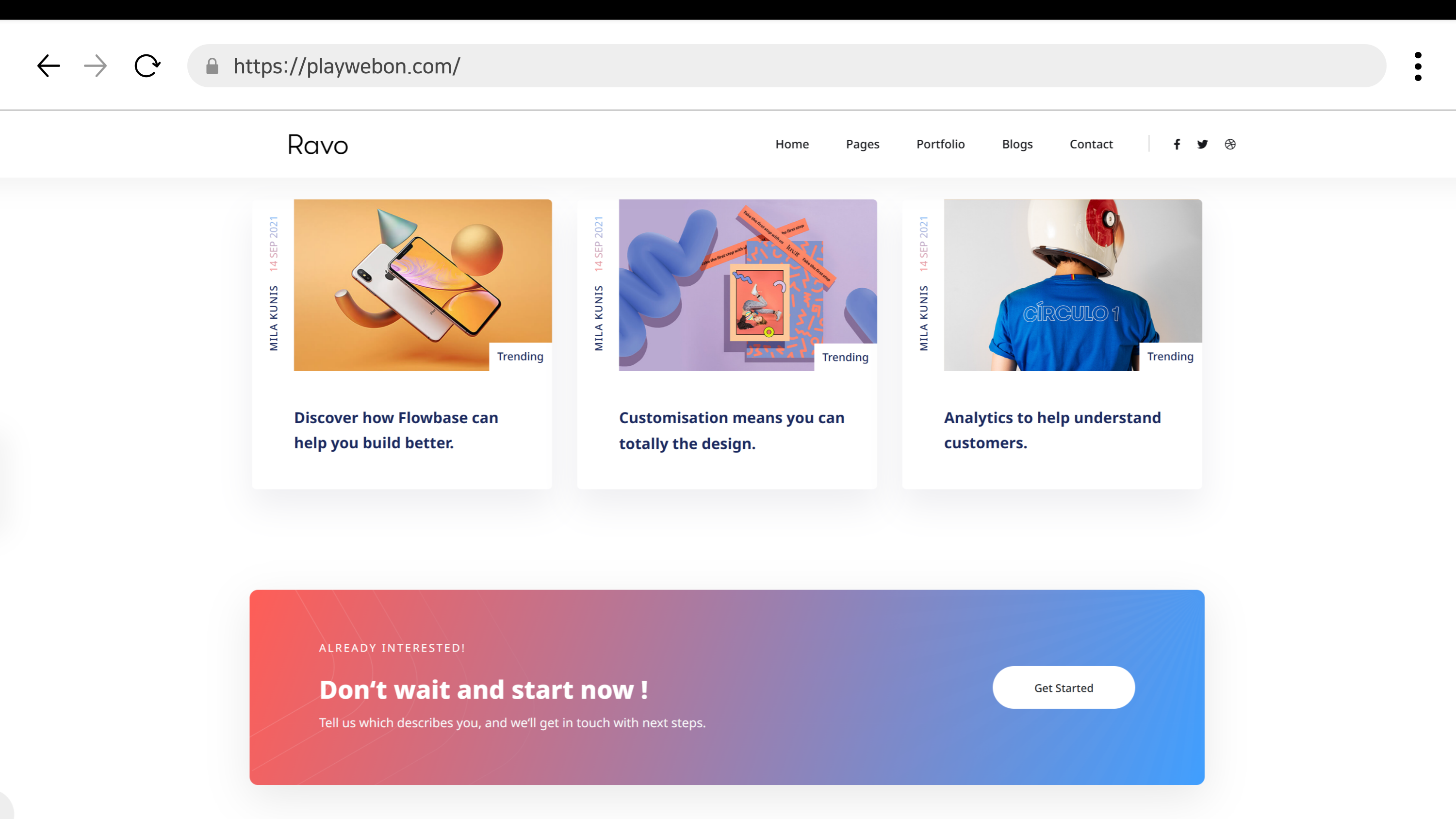Go to the Home menu item
Viewport: 1456px width, 819px height.
tap(792, 144)
